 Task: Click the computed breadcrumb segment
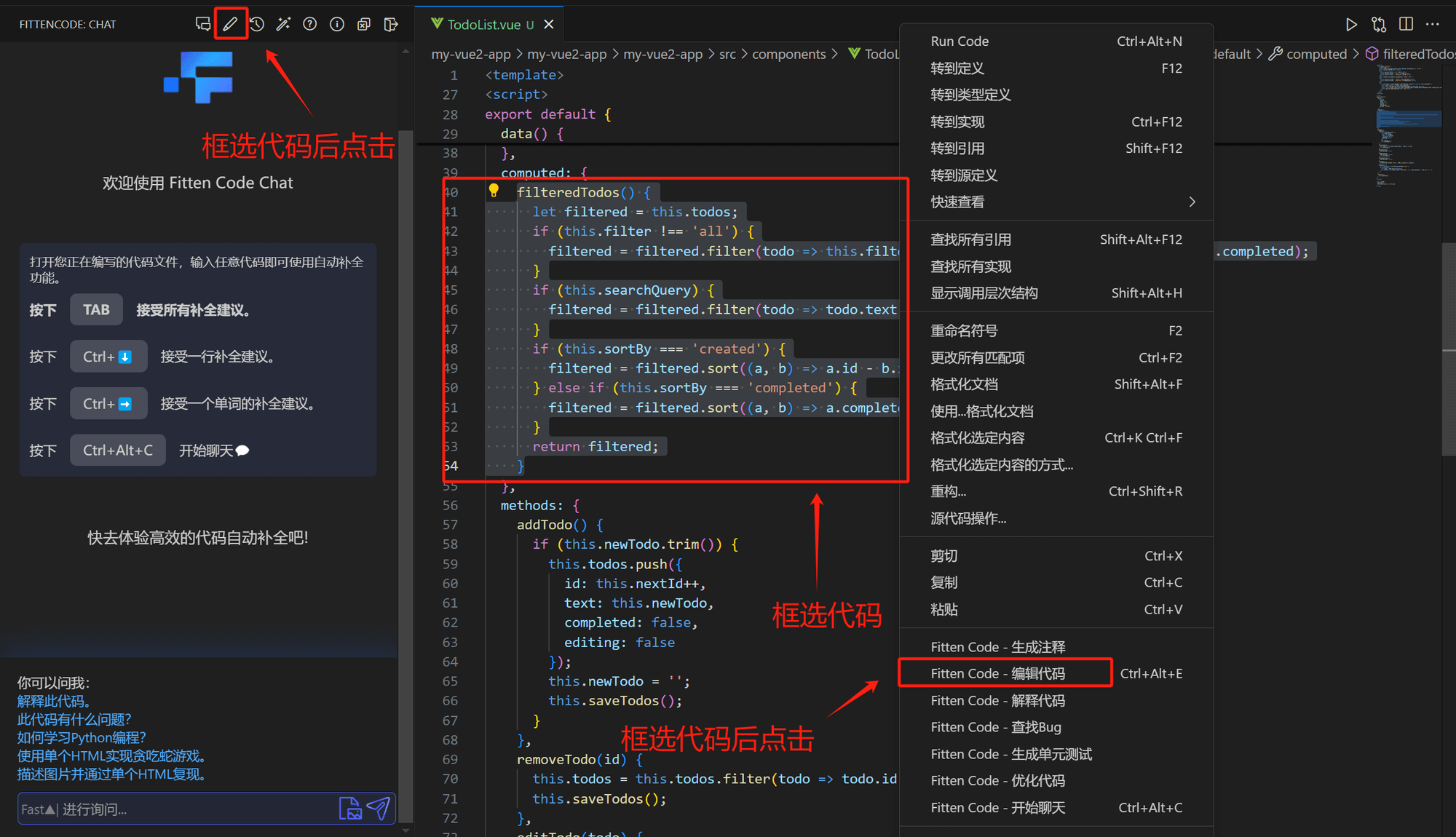(1316, 54)
